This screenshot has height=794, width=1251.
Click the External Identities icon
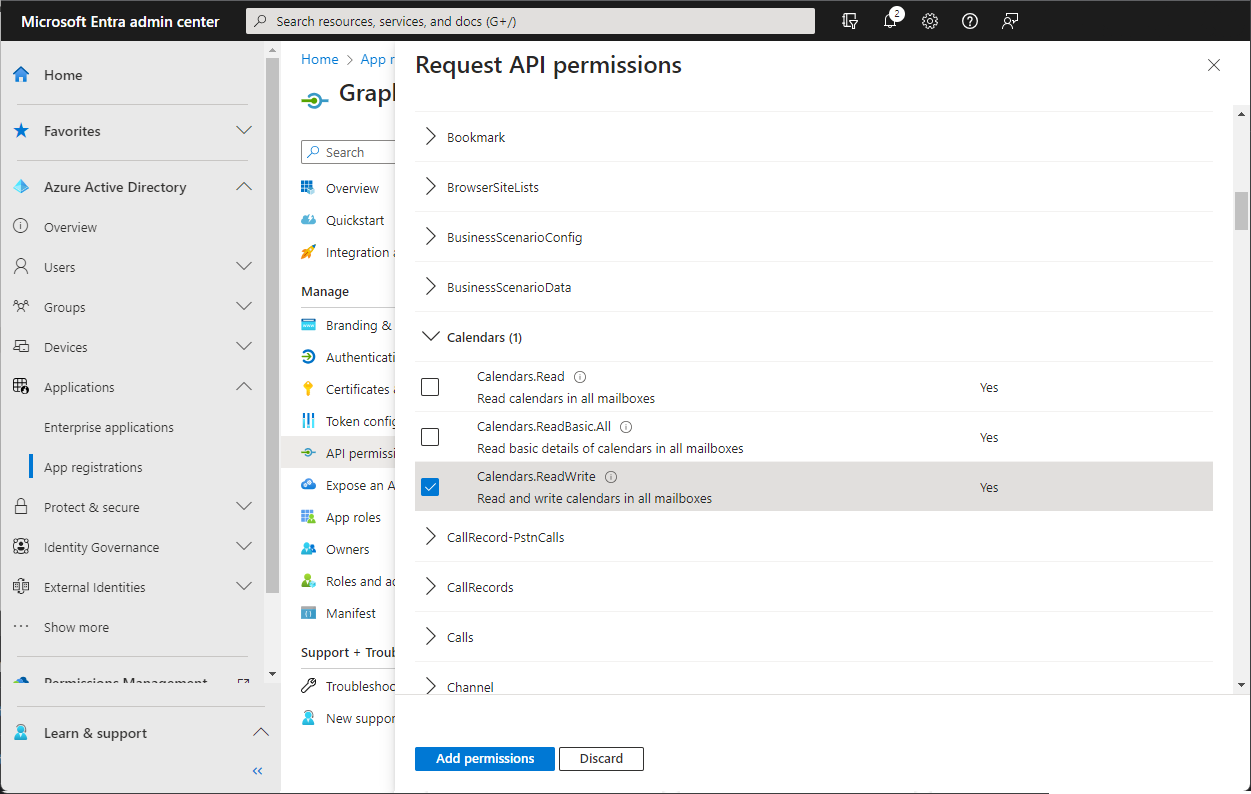[21, 587]
